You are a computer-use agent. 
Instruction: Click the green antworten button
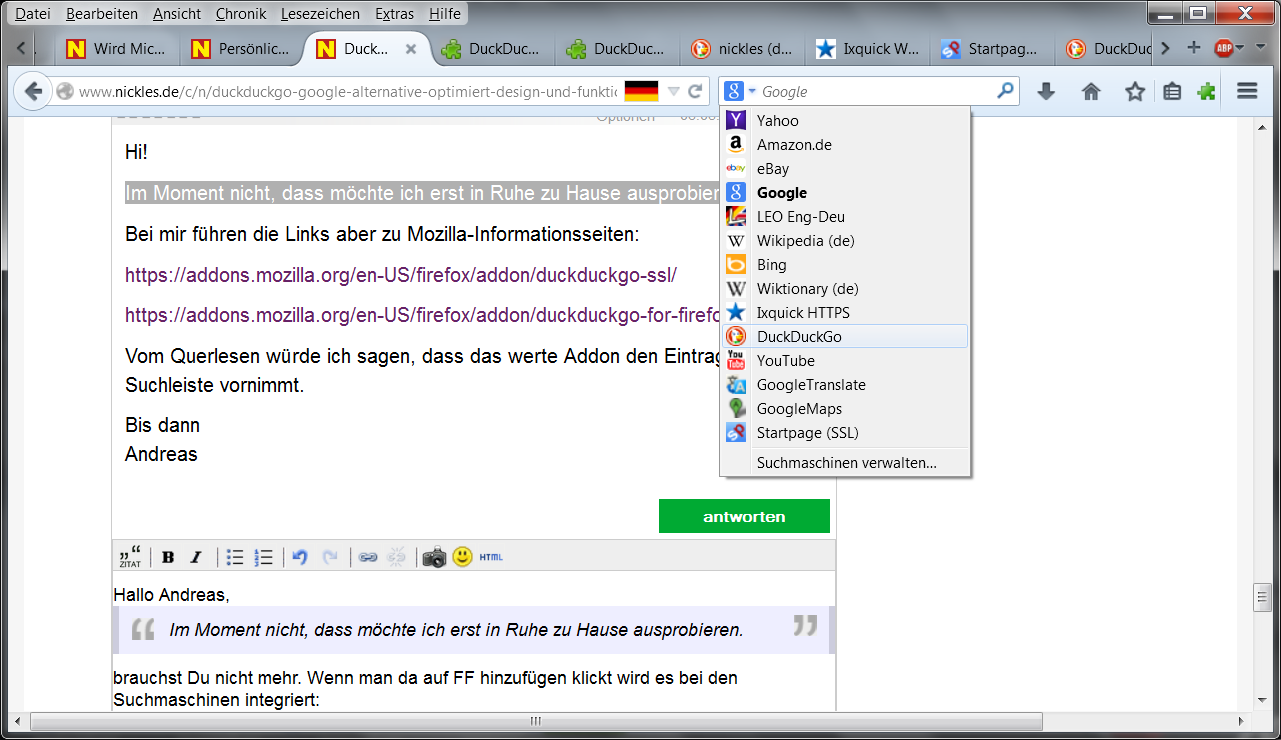coord(744,516)
